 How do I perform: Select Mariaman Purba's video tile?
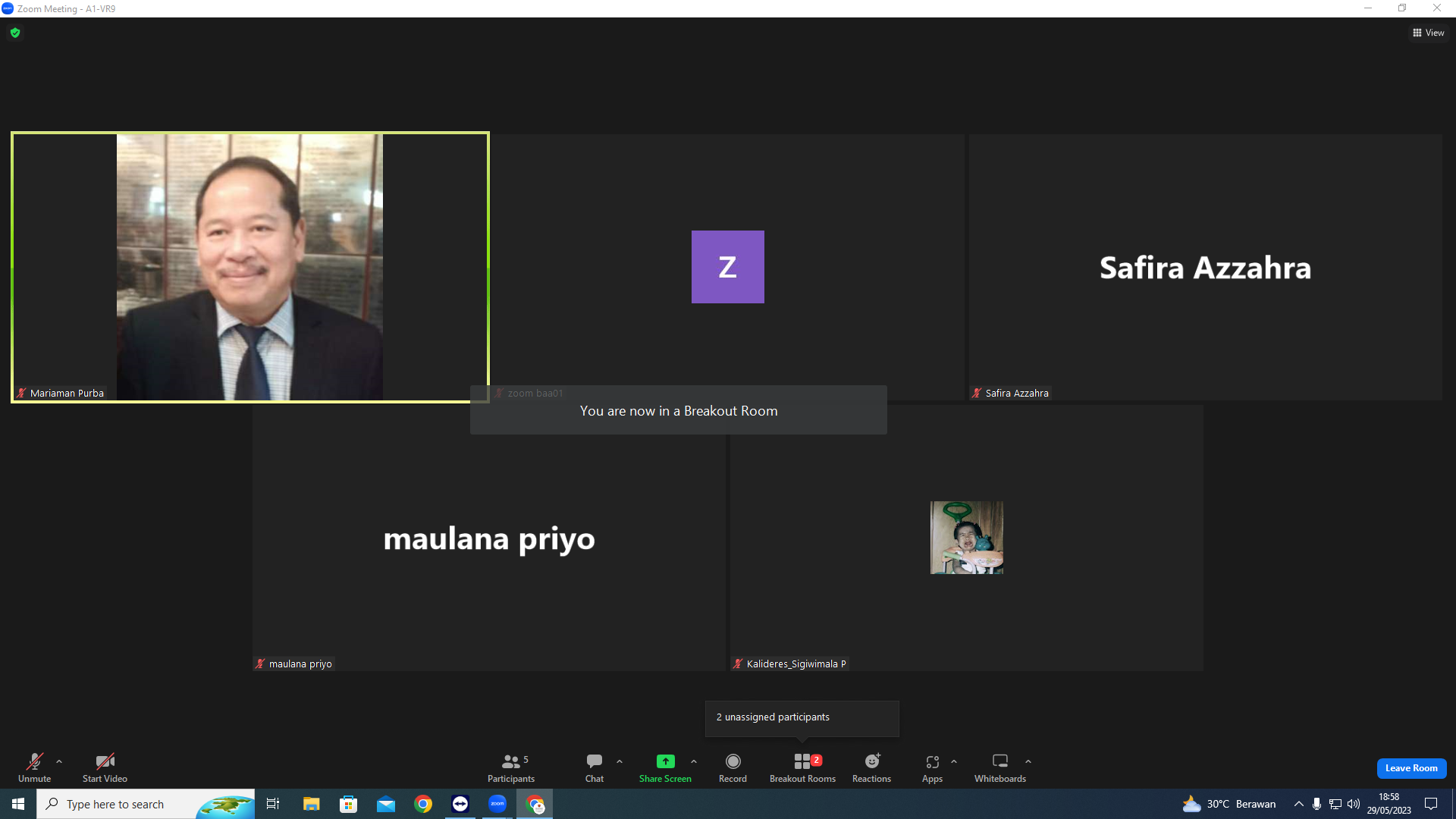coord(250,267)
